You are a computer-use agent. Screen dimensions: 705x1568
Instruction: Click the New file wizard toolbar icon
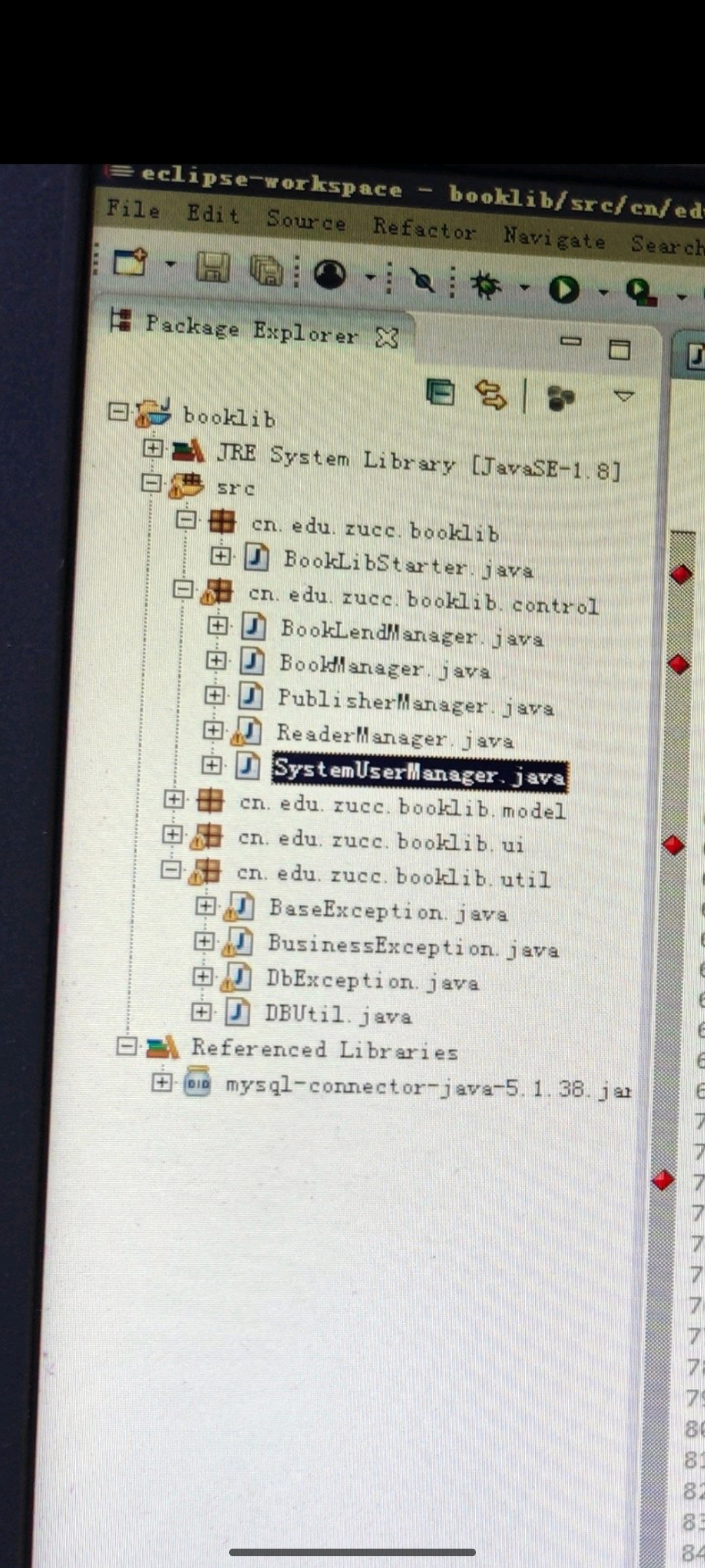(x=130, y=263)
